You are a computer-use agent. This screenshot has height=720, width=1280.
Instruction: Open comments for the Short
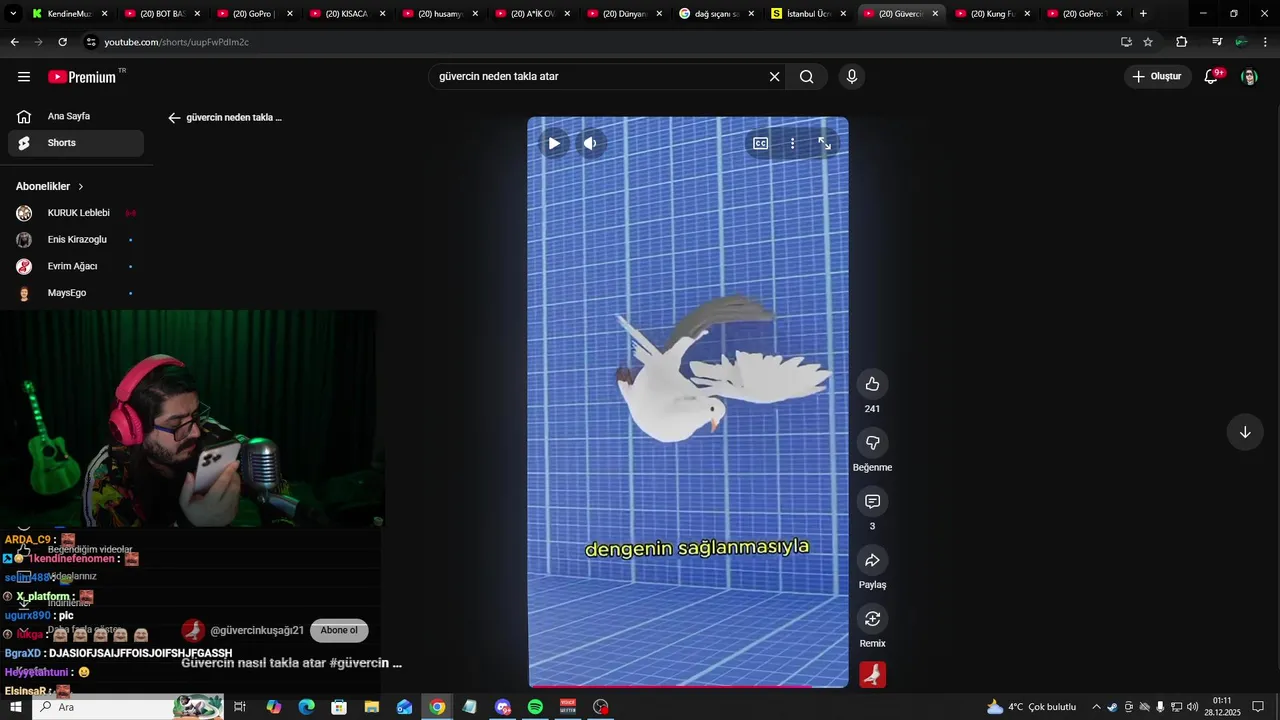coord(872,502)
